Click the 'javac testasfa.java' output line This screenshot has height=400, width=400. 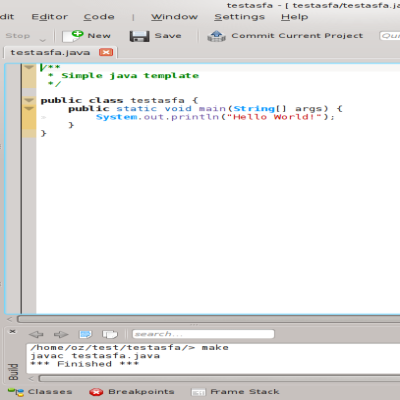[95, 356]
